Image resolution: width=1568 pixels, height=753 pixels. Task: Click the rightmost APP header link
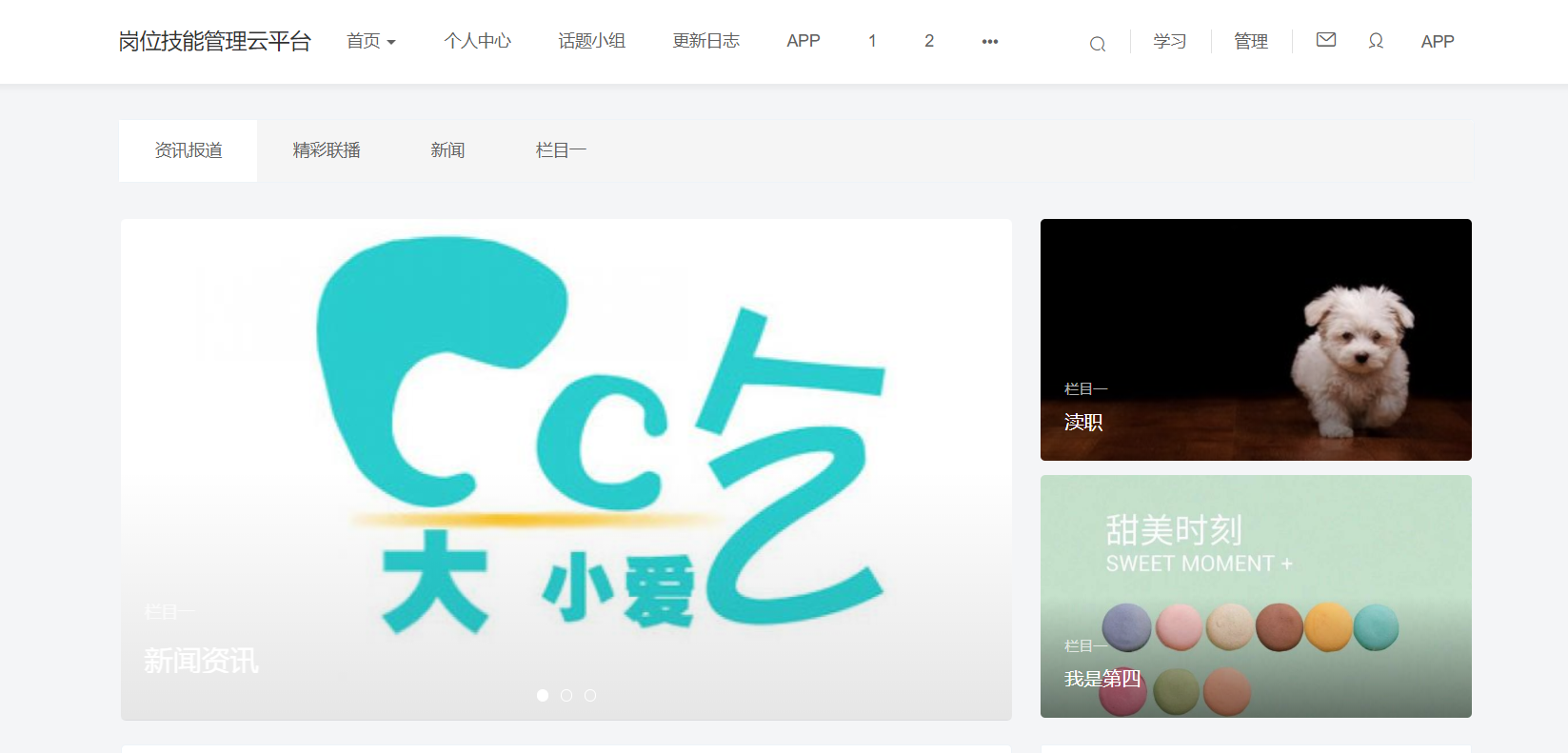tap(1437, 42)
